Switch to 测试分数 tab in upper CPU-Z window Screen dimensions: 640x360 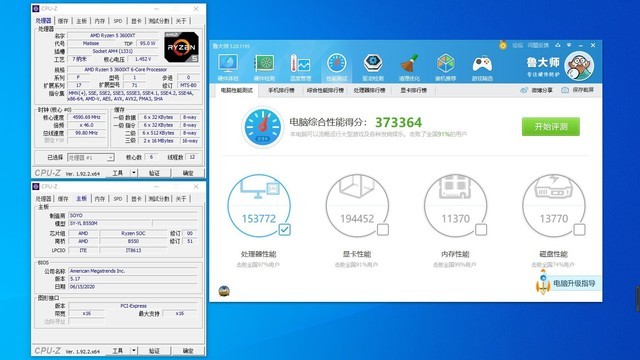pyautogui.click(x=159, y=21)
